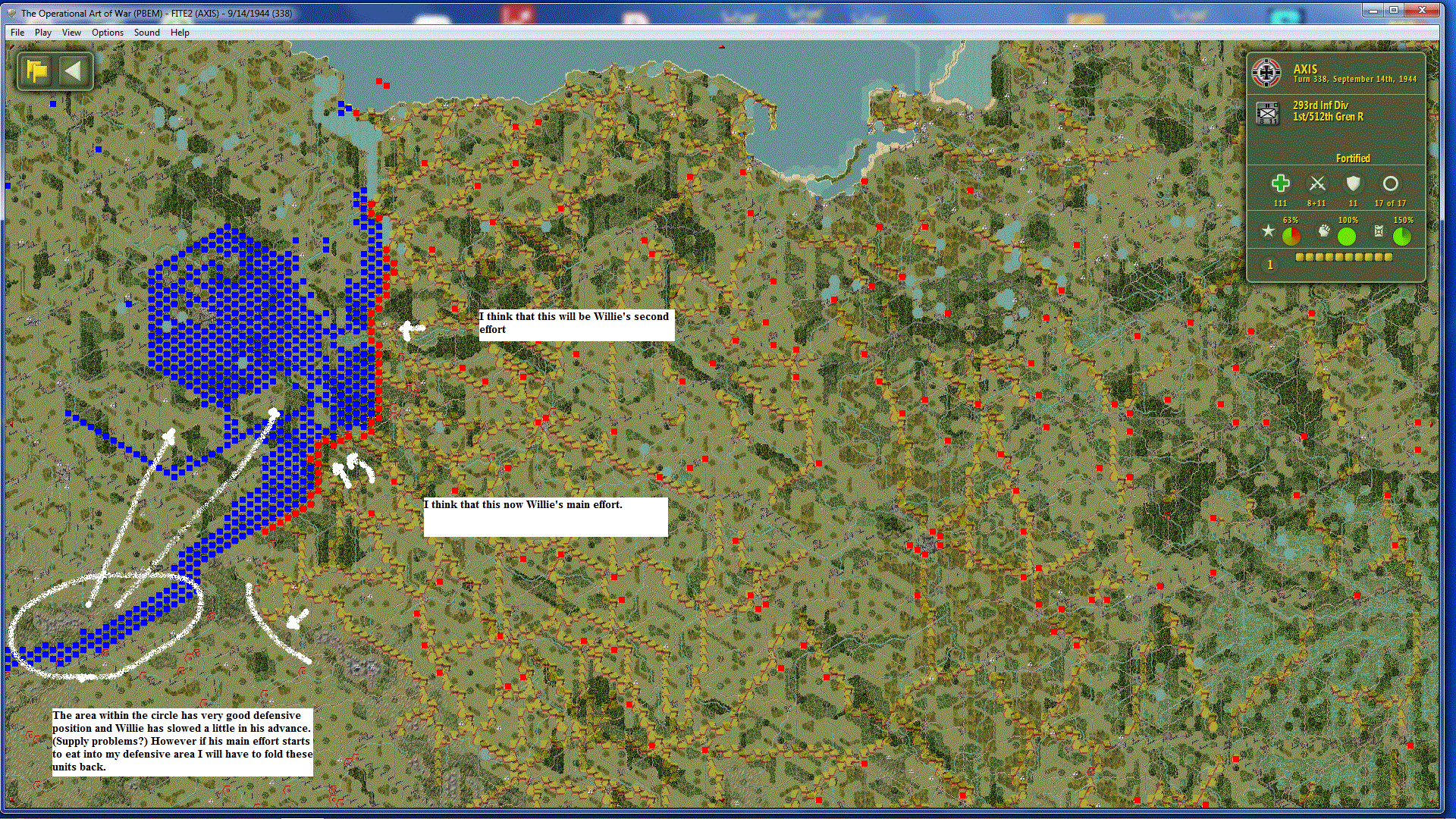Click the shield defense icon
Screen dimensions: 1456x819
1353,184
